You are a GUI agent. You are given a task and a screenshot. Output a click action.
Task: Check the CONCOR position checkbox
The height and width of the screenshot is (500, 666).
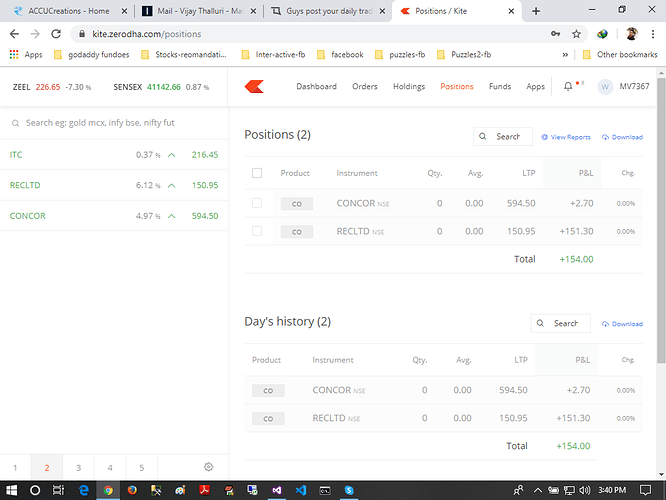point(257,203)
